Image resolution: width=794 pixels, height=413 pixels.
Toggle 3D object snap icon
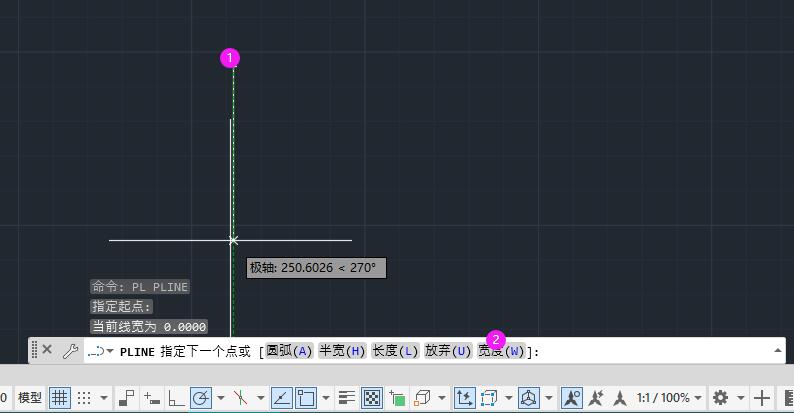pos(422,398)
